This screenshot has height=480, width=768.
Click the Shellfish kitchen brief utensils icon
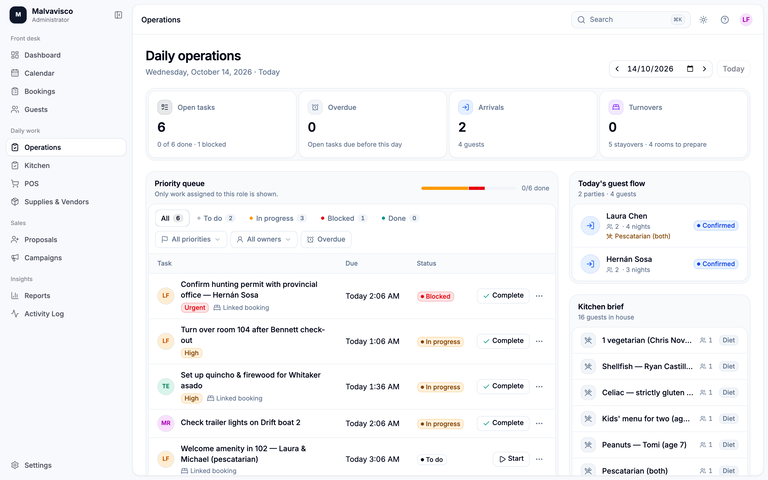coord(588,366)
